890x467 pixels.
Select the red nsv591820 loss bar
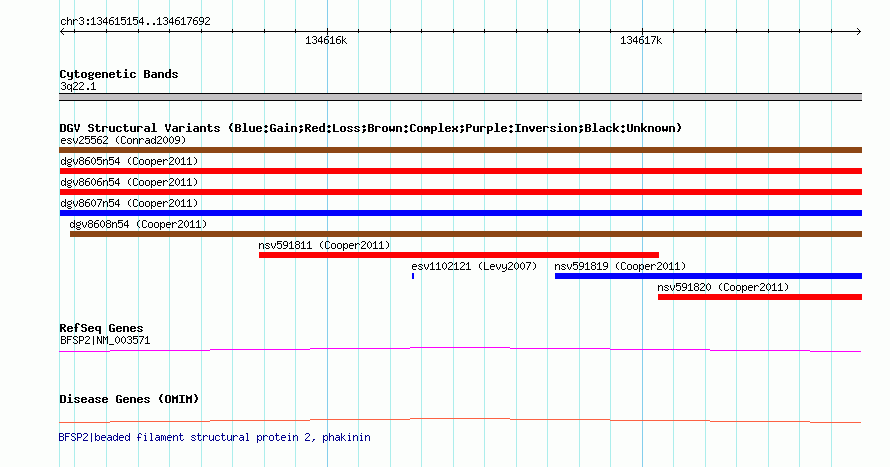(760, 297)
